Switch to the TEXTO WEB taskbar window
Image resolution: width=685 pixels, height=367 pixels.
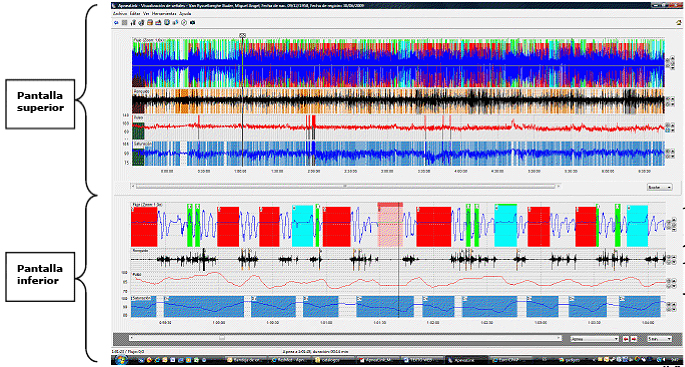pyautogui.click(x=422, y=360)
